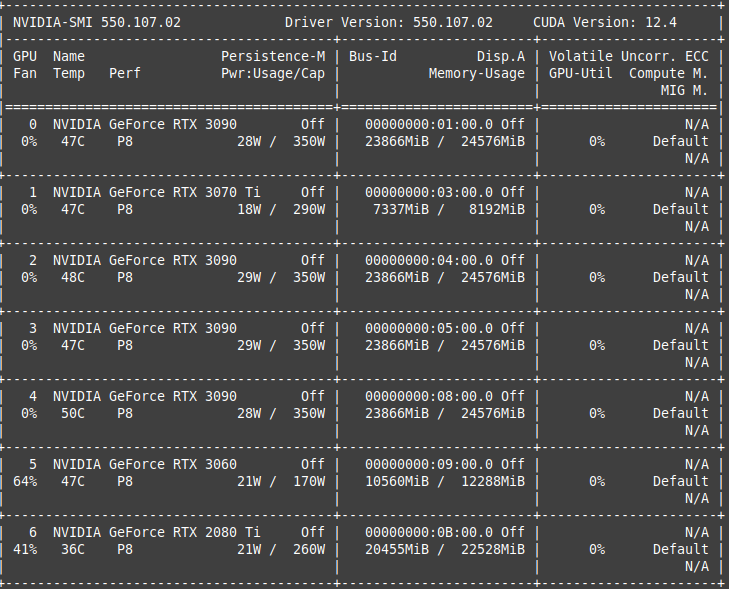Select the 'Persistence-M' column header
The width and height of the screenshot is (729, 589).
click(273, 56)
